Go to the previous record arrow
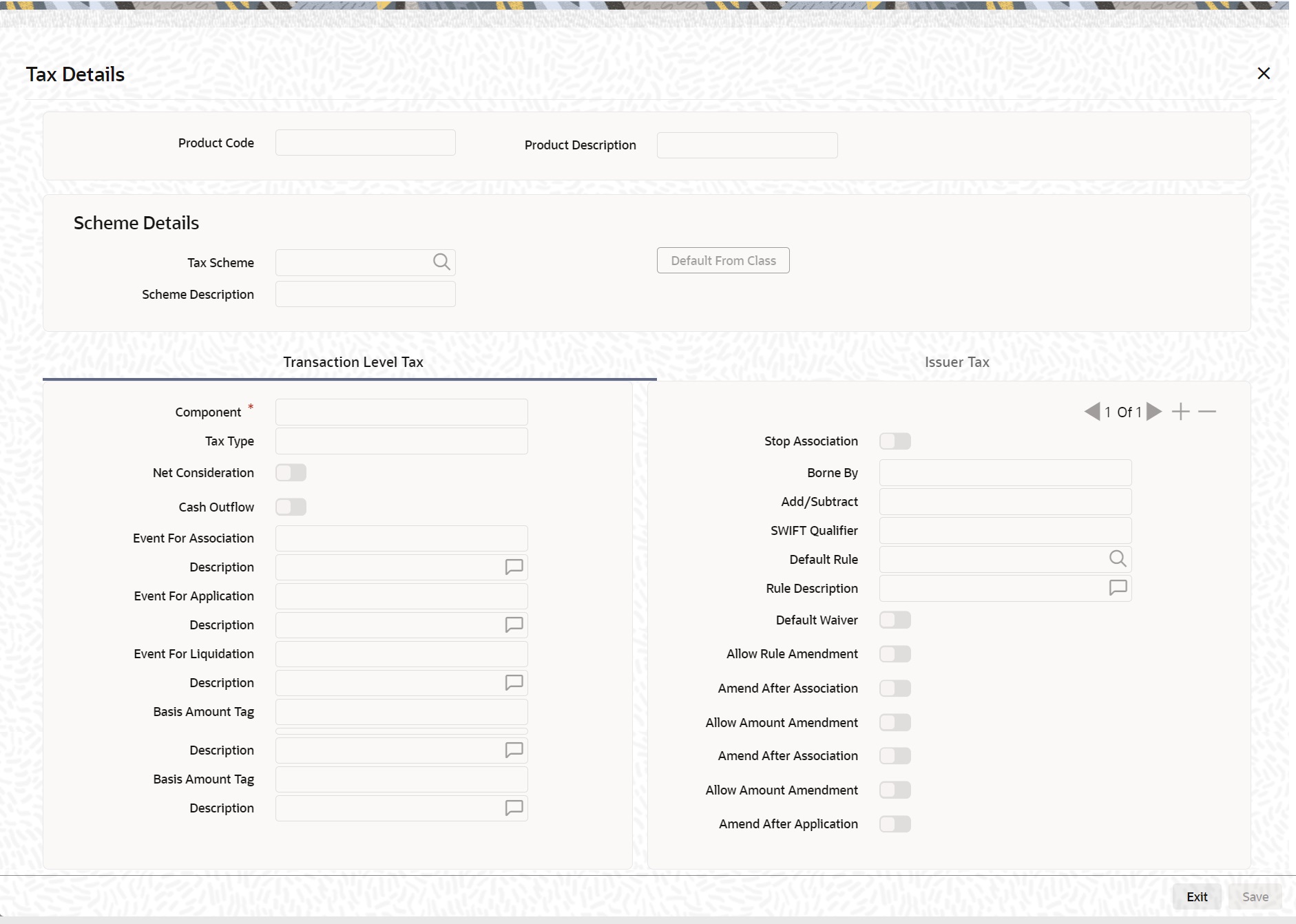Image resolution: width=1296 pixels, height=924 pixels. tap(1091, 412)
